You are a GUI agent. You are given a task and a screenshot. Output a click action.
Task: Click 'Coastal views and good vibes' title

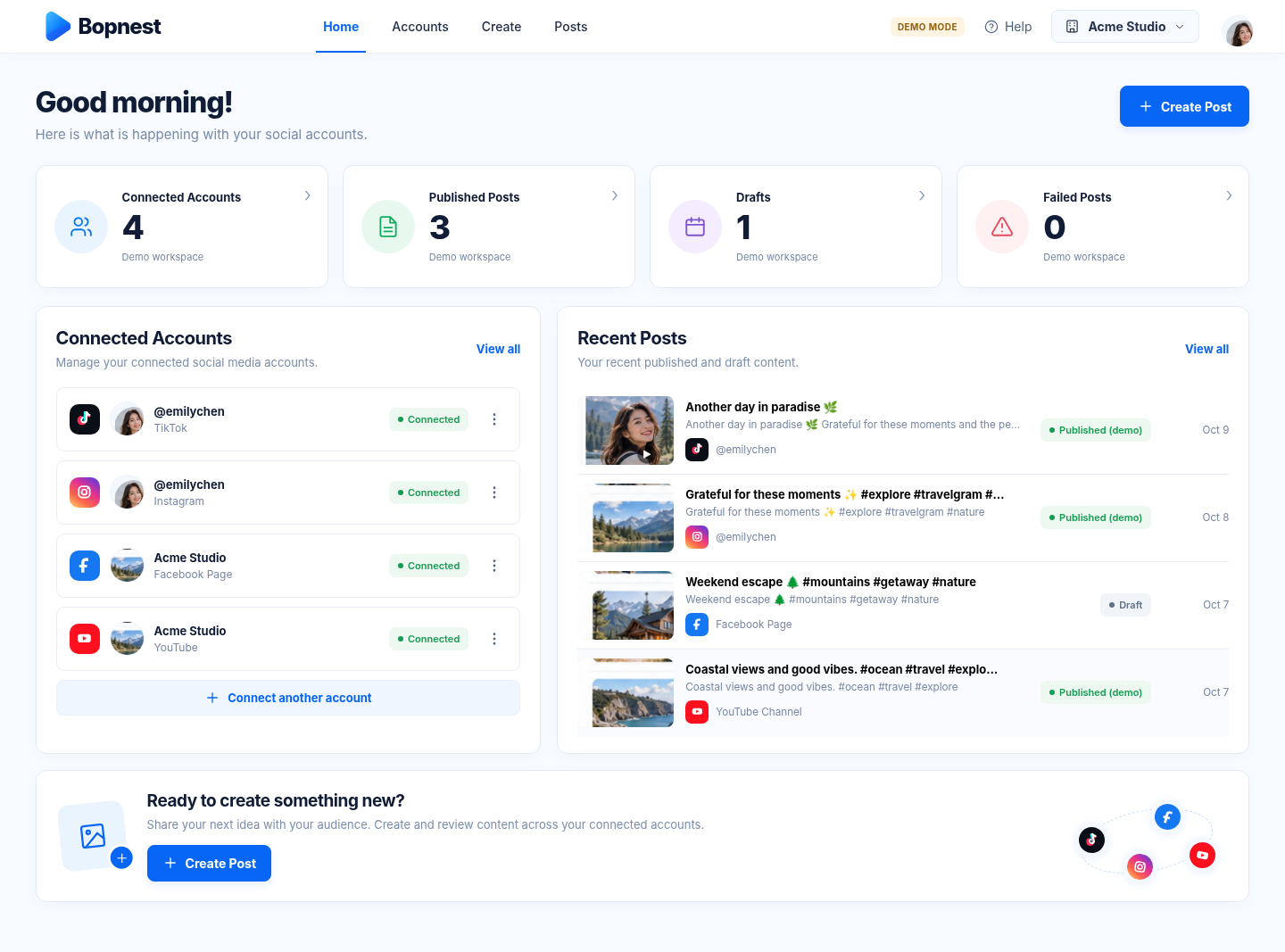click(x=841, y=669)
